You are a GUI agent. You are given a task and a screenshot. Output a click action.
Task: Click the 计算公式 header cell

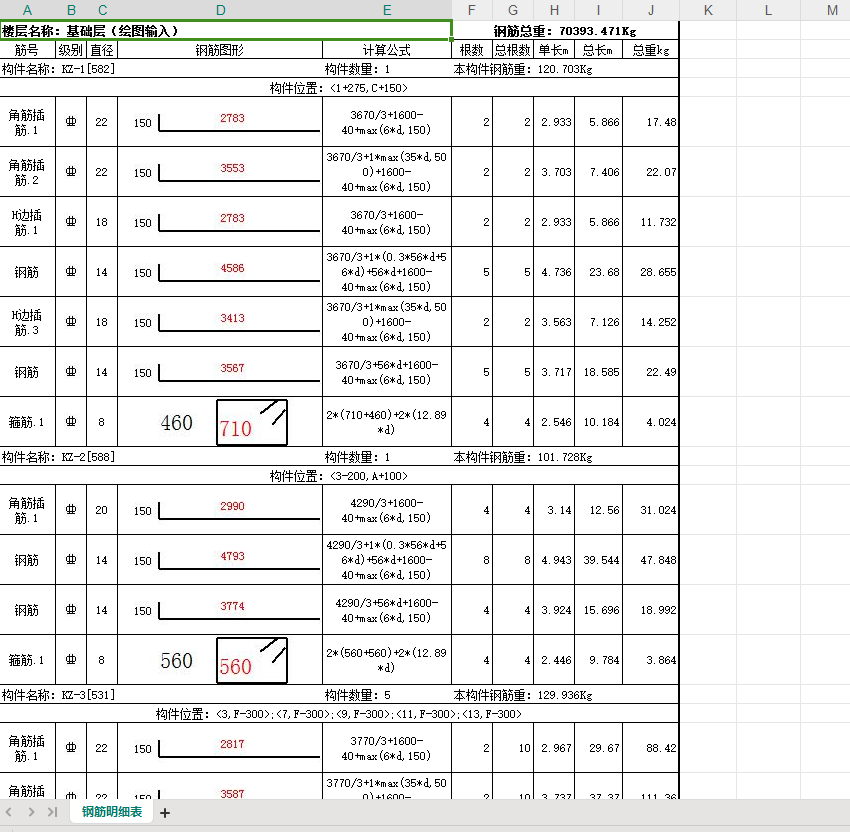387,50
